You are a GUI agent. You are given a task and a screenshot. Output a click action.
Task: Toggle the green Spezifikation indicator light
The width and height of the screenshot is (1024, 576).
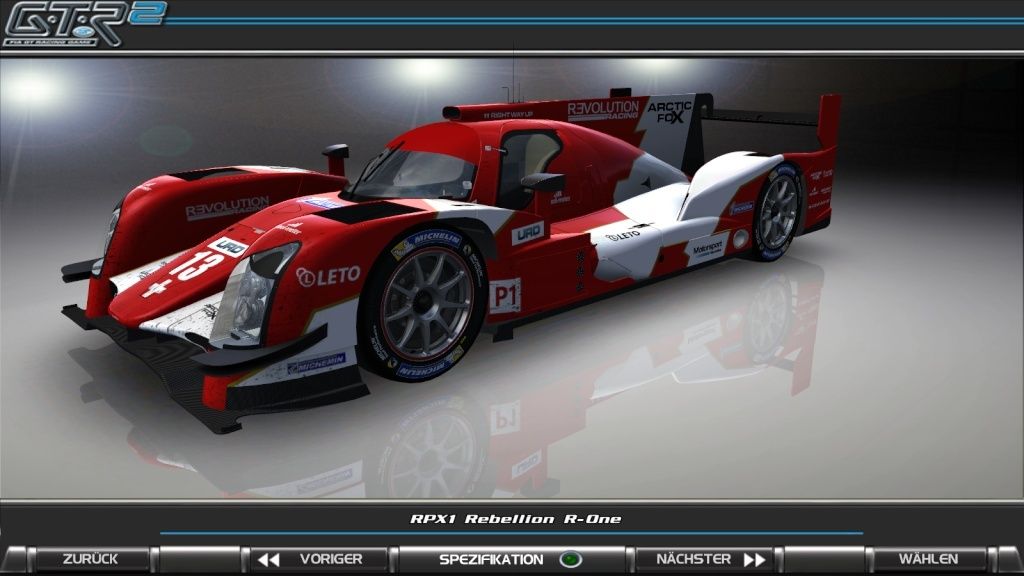pyautogui.click(x=571, y=560)
